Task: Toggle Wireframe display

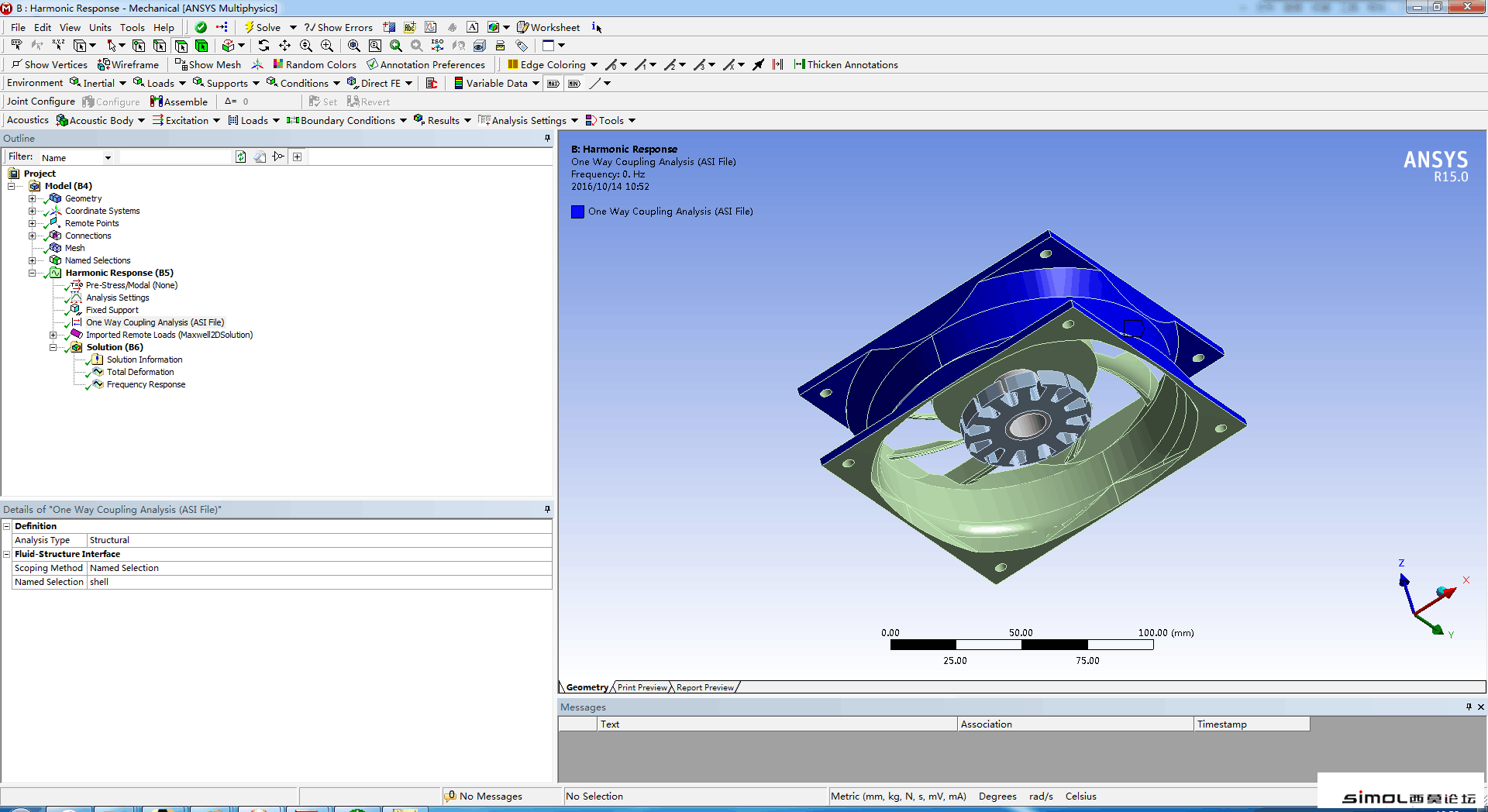Action: (128, 64)
